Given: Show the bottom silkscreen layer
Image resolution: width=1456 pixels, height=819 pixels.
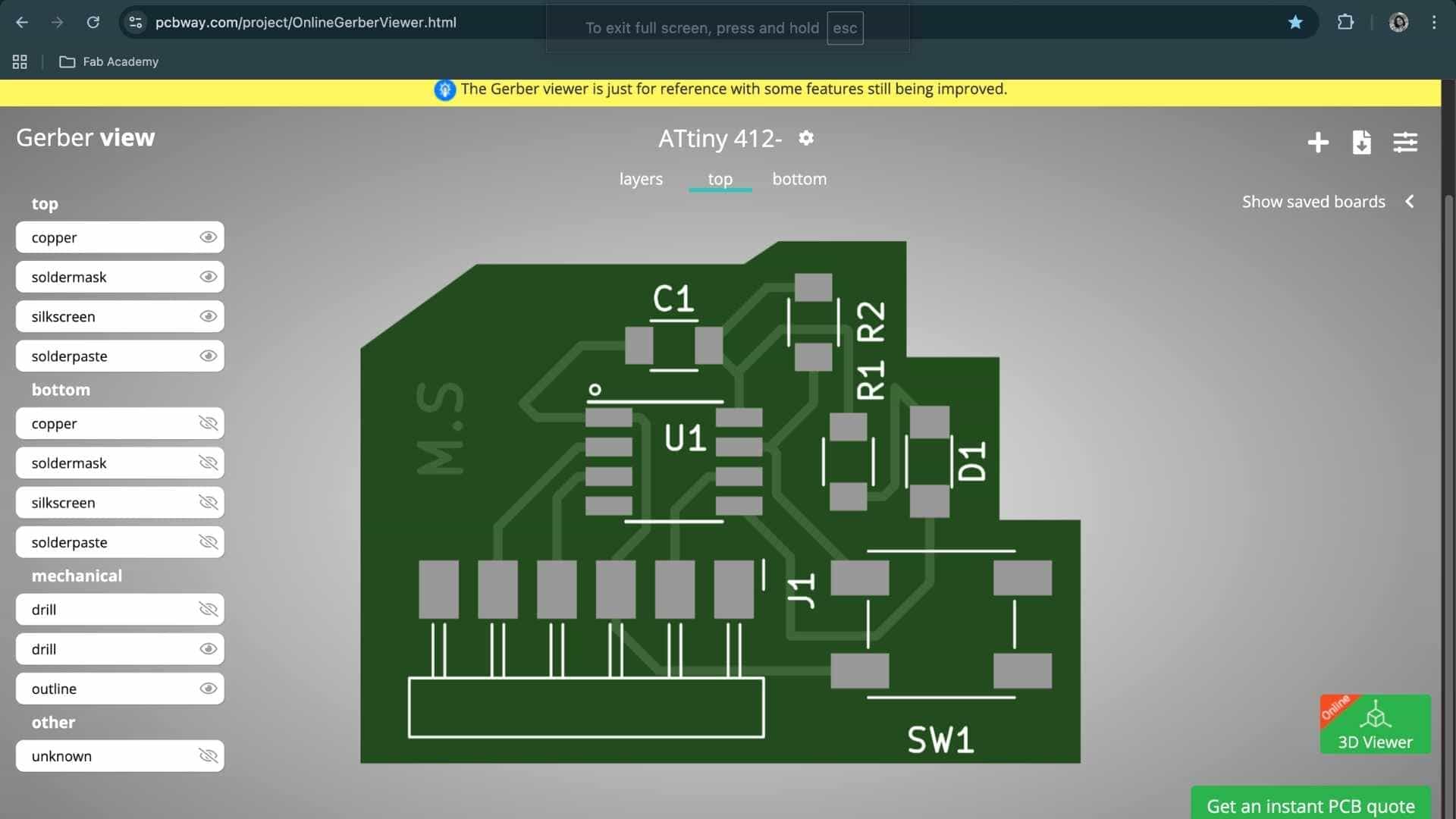Looking at the screenshot, I should [x=208, y=503].
